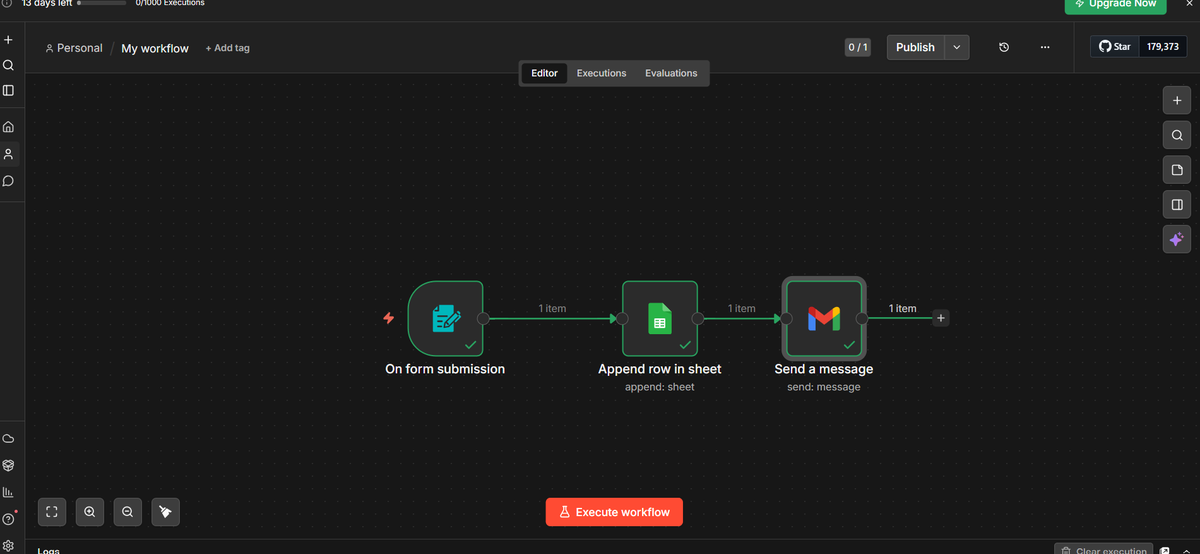1200x554 pixels.
Task: Open the box templates icon in sidebar
Action: pos(8,465)
